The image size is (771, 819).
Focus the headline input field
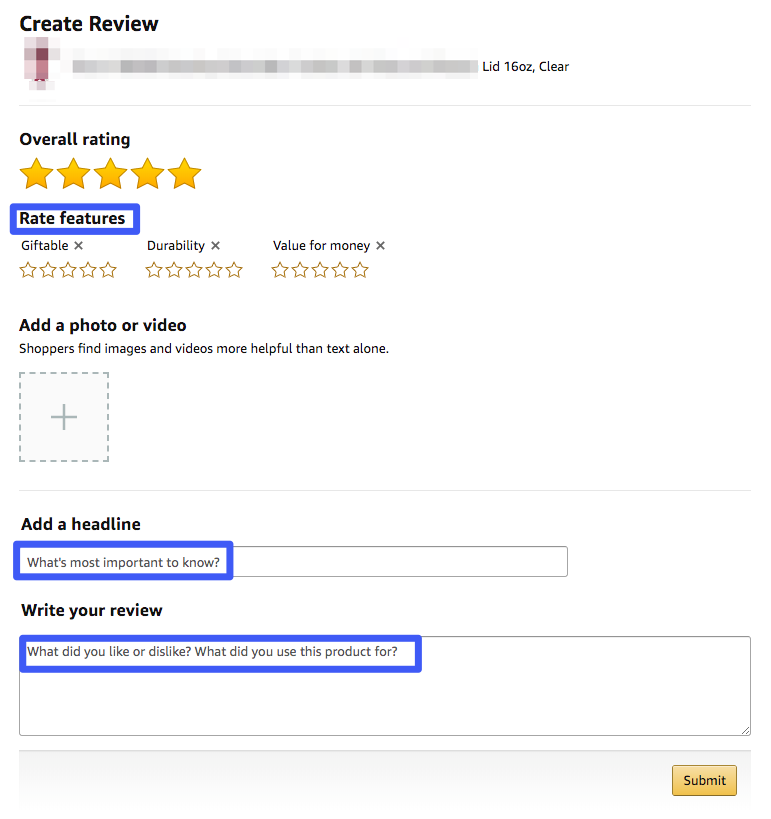294,561
